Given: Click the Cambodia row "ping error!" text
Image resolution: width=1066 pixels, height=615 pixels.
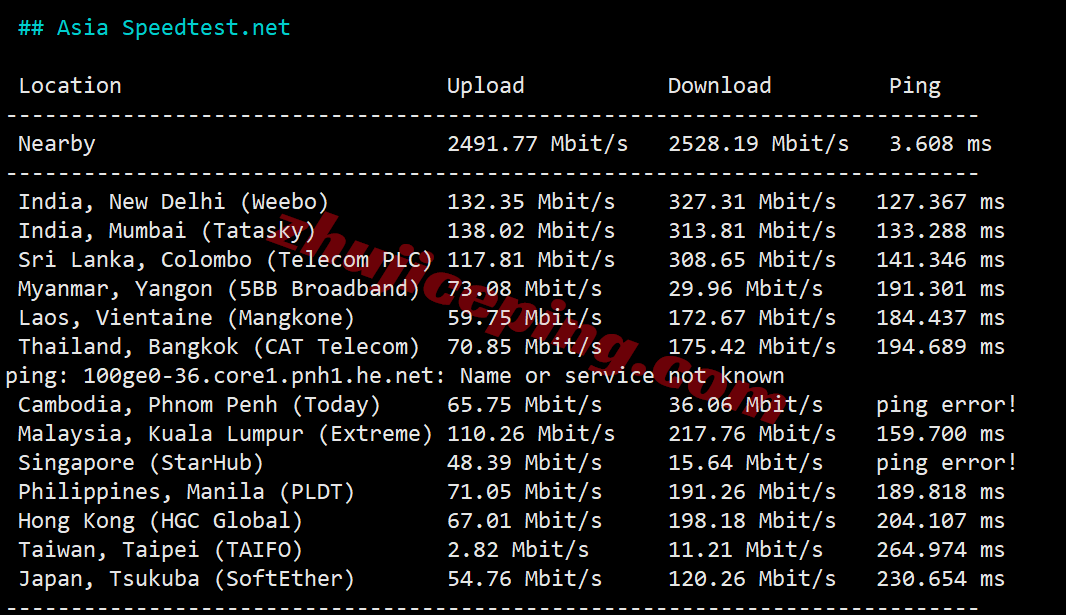Looking at the screenshot, I should 946,405.
